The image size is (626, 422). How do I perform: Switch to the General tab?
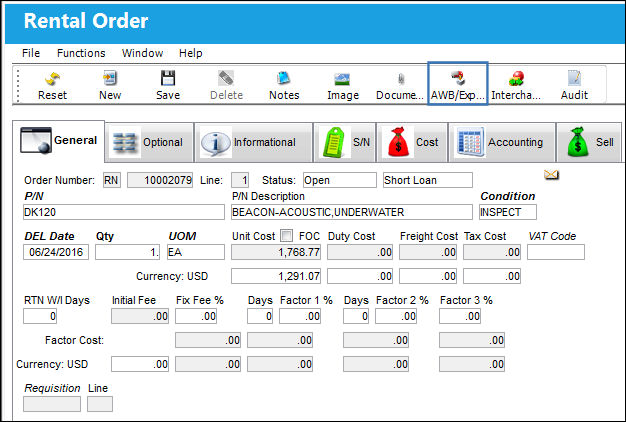click(59, 141)
